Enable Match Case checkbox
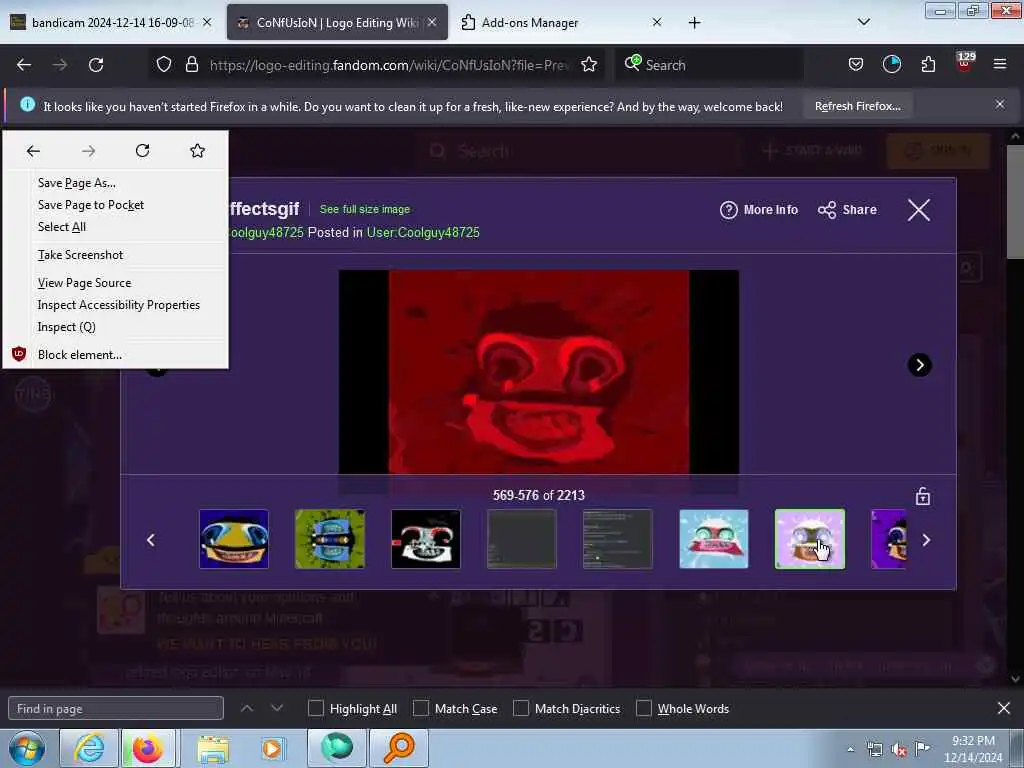The height and width of the screenshot is (768, 1024). [x=421, y=709]
